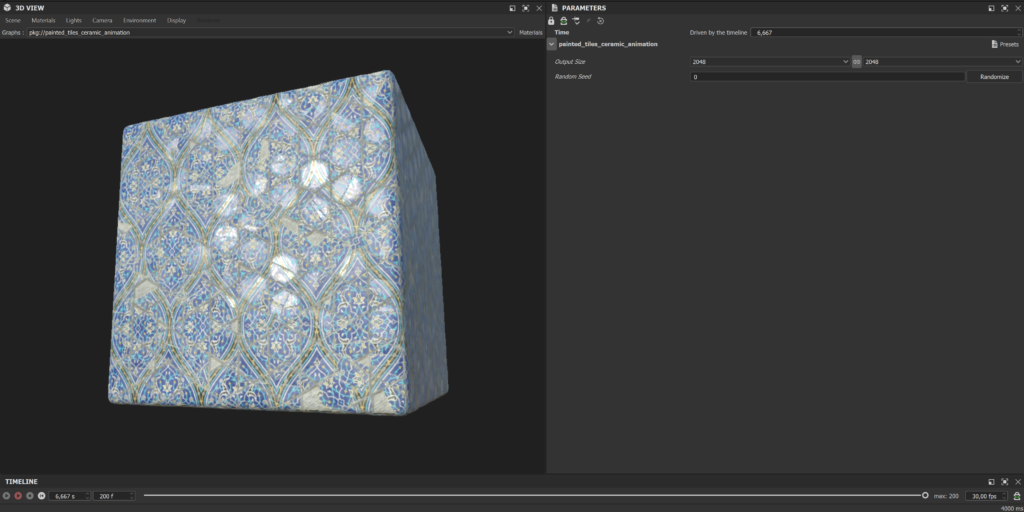Click the reset history icon in Parameters
This screenshot has height=512, width=1024.
[600, 20]
